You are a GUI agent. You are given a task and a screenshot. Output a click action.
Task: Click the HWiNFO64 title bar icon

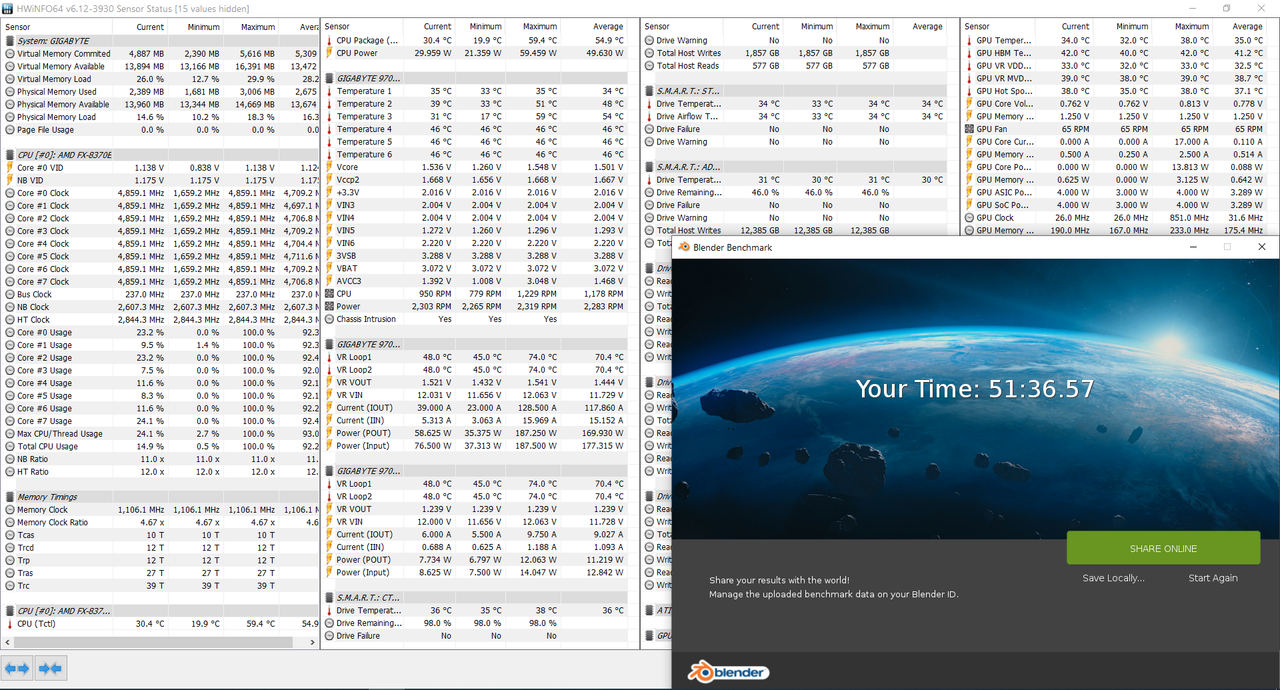click(9, 8)
